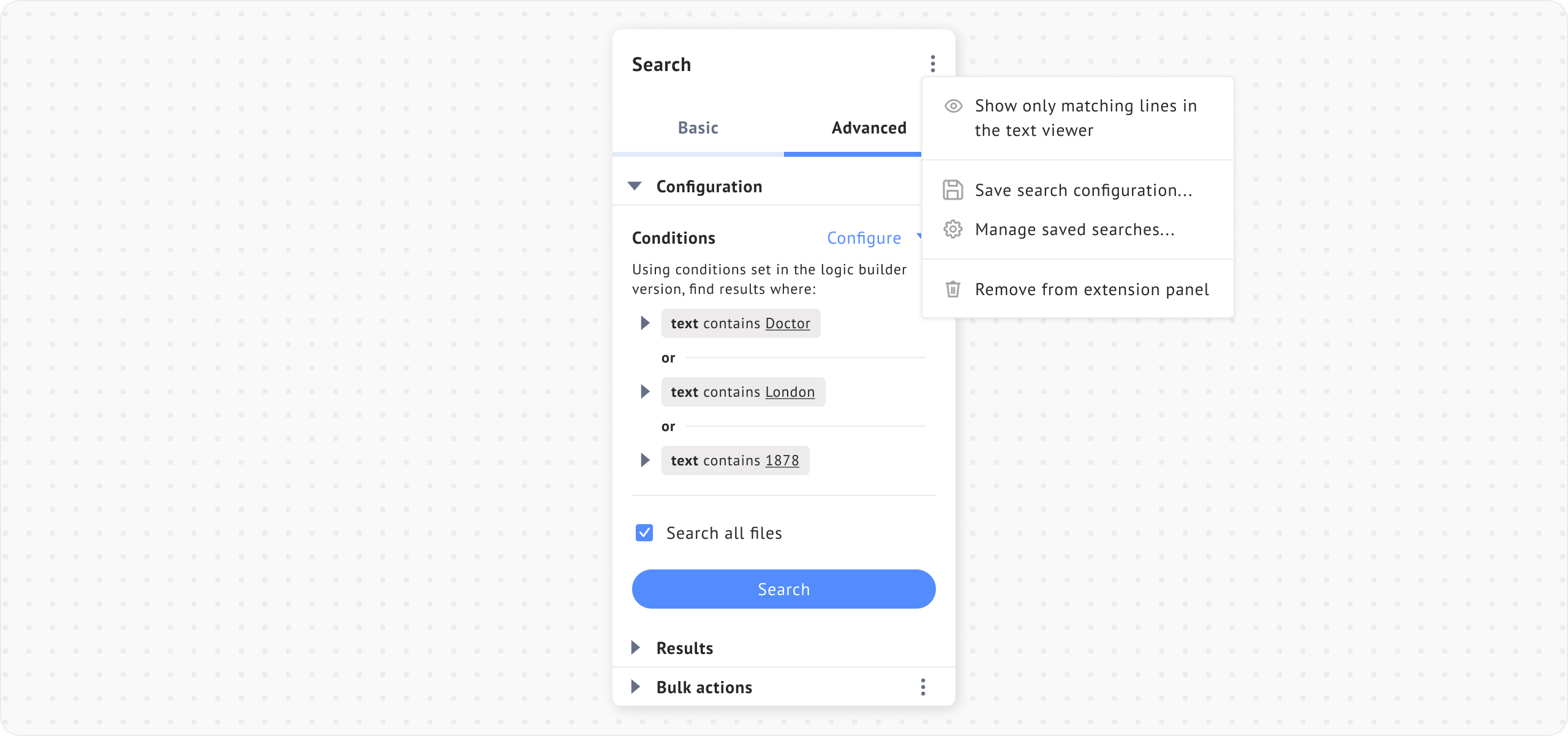Image resolution: width=1568 pixels, height=736 pixels.
Task: Open the Bulk actions kebab menu
Action: [923, 687]
